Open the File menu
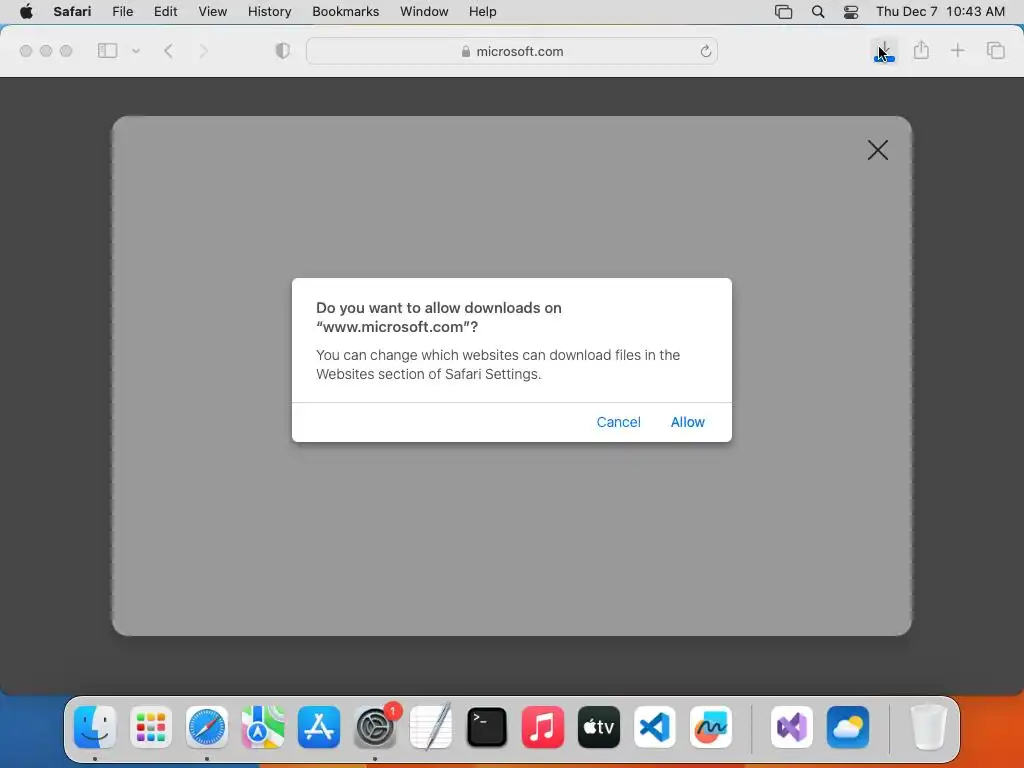The width and height of the screenshot is (1024, 768). (x=122, y=12)
